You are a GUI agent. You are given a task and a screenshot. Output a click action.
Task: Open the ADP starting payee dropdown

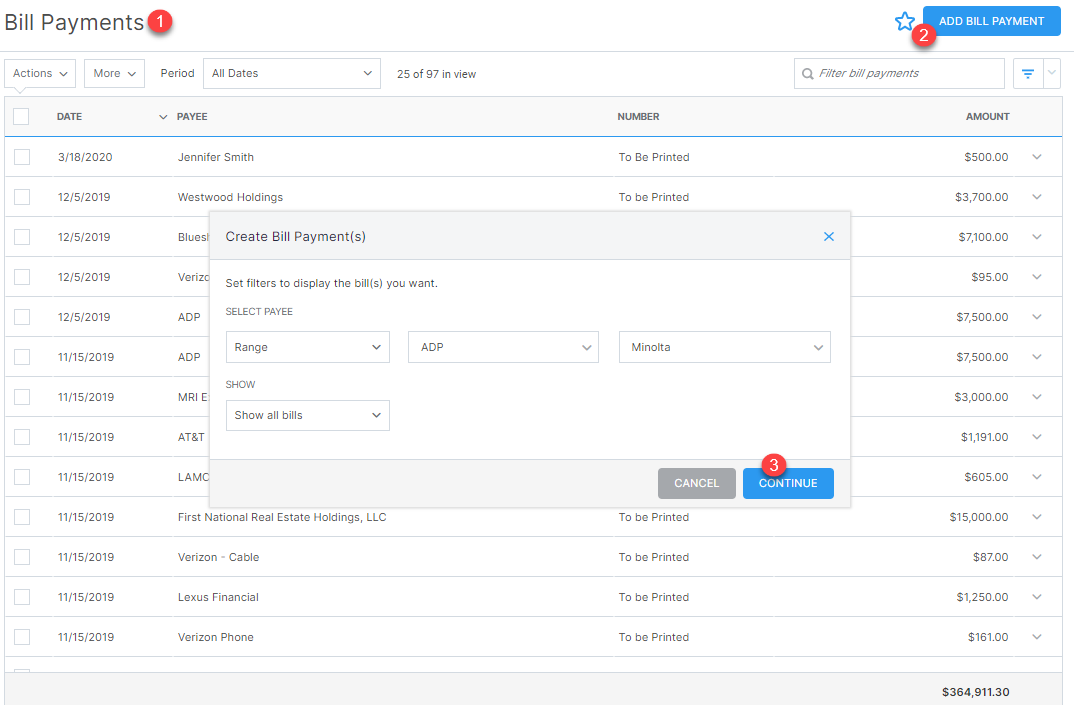tap(503, 347)
